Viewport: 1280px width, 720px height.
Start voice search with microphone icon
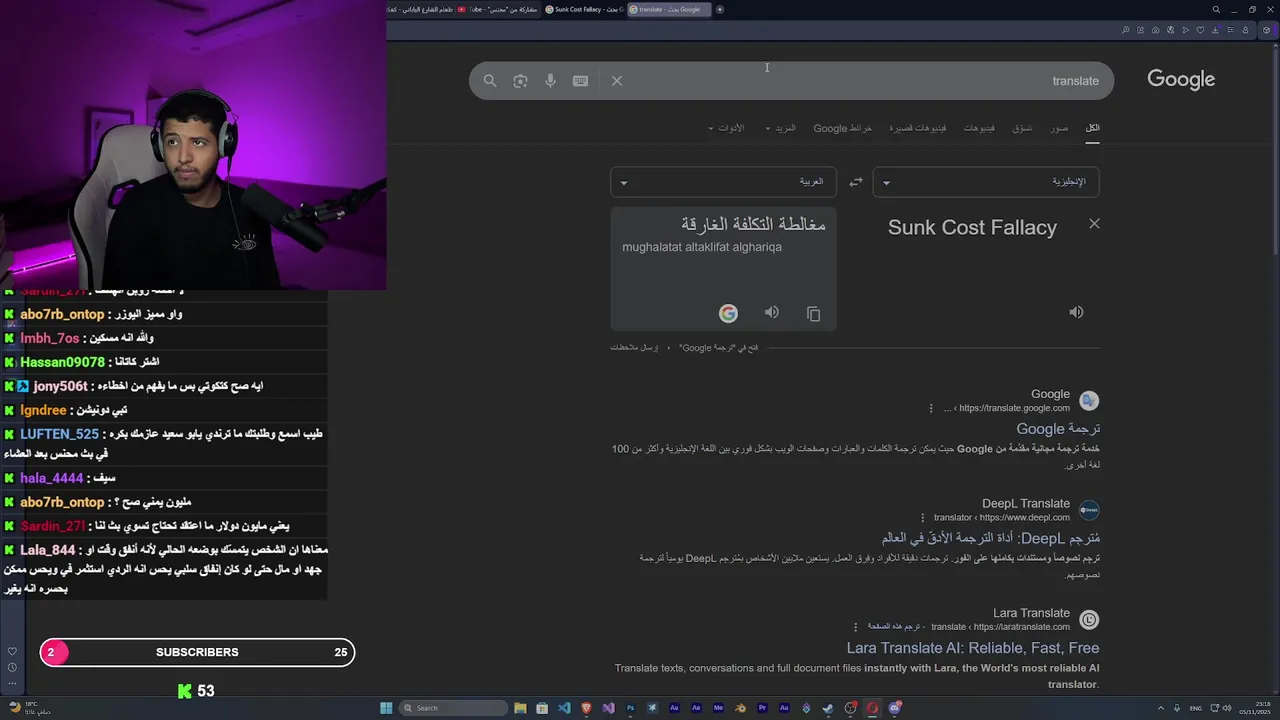pos(550,81)
